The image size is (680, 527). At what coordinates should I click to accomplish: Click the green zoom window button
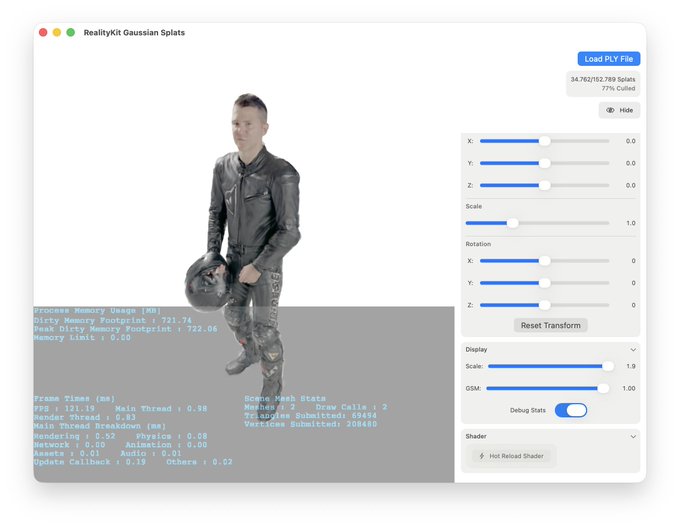71,33
